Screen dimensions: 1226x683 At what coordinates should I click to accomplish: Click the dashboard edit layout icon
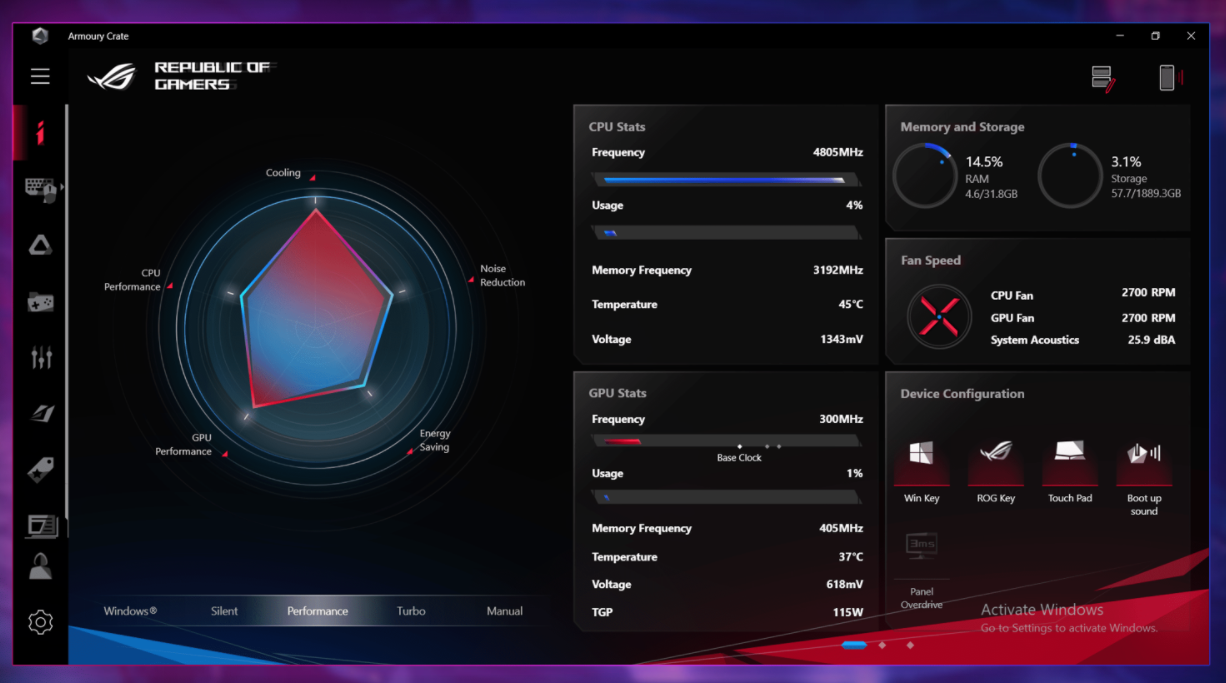click(1103, 79)
